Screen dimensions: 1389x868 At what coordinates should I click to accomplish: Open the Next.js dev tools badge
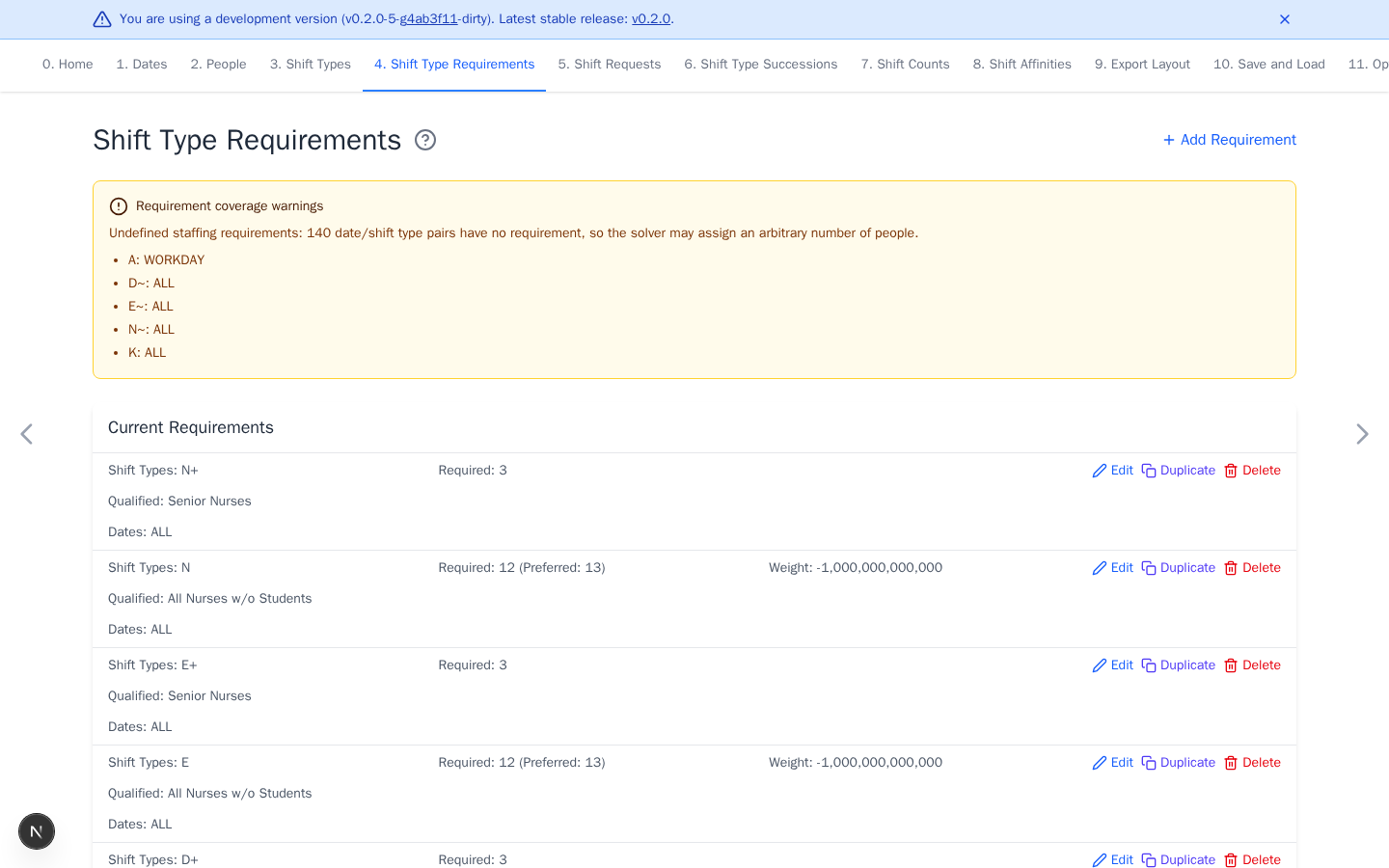[x=37, y=831]
